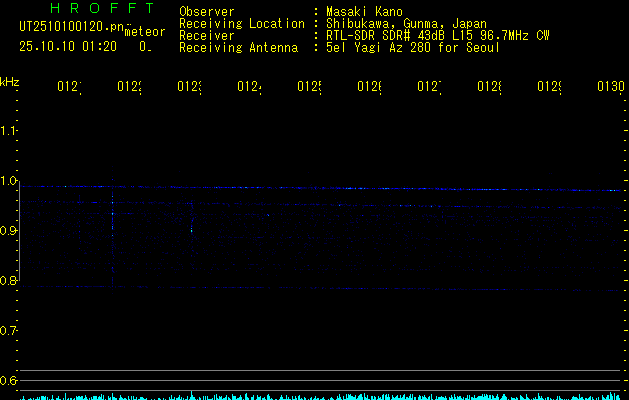Click the Receiving Antenna field label
Screen dimensions: 629x400
238,47
